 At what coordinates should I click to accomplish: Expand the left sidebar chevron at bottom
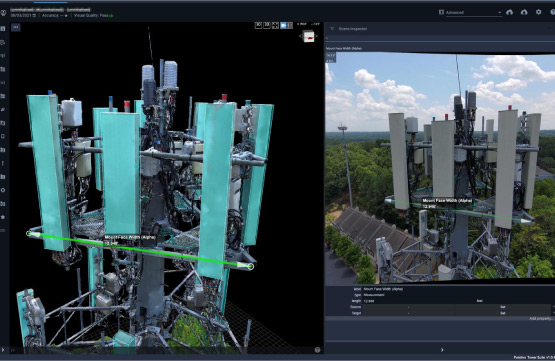tap(3, 350)
